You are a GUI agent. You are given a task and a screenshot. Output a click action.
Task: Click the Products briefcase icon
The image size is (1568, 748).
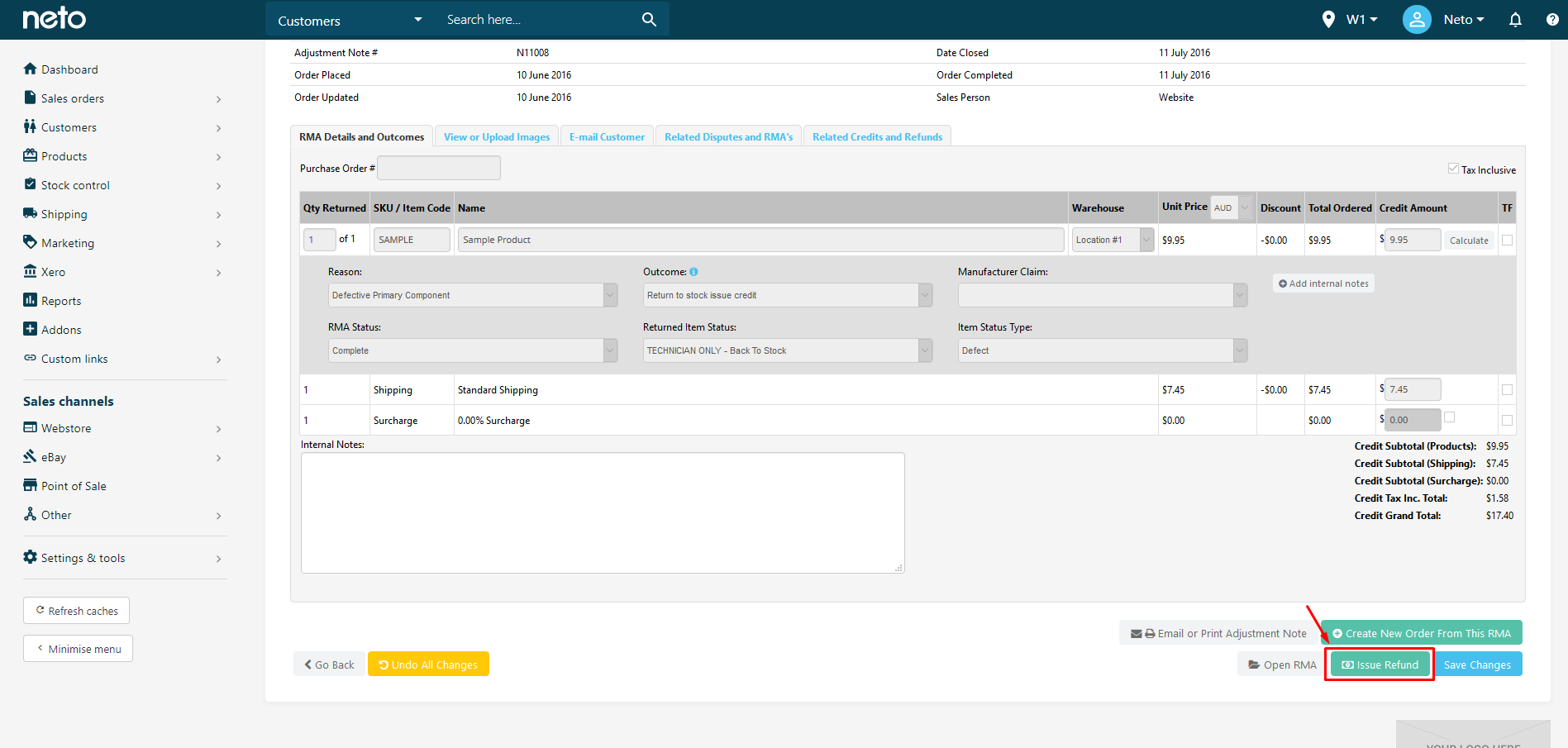[31, 155]
